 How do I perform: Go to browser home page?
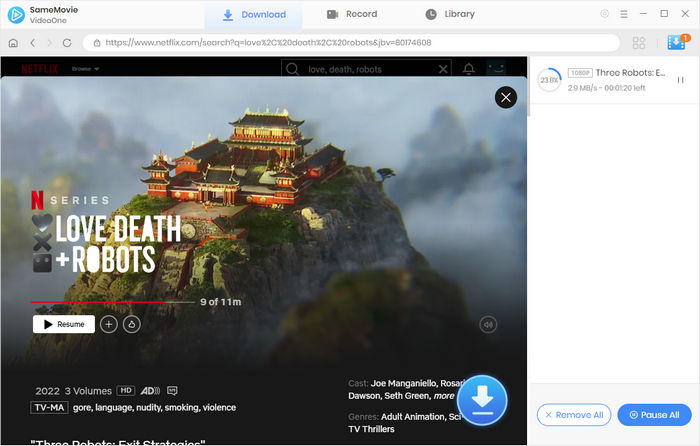[x=13, y=43]
